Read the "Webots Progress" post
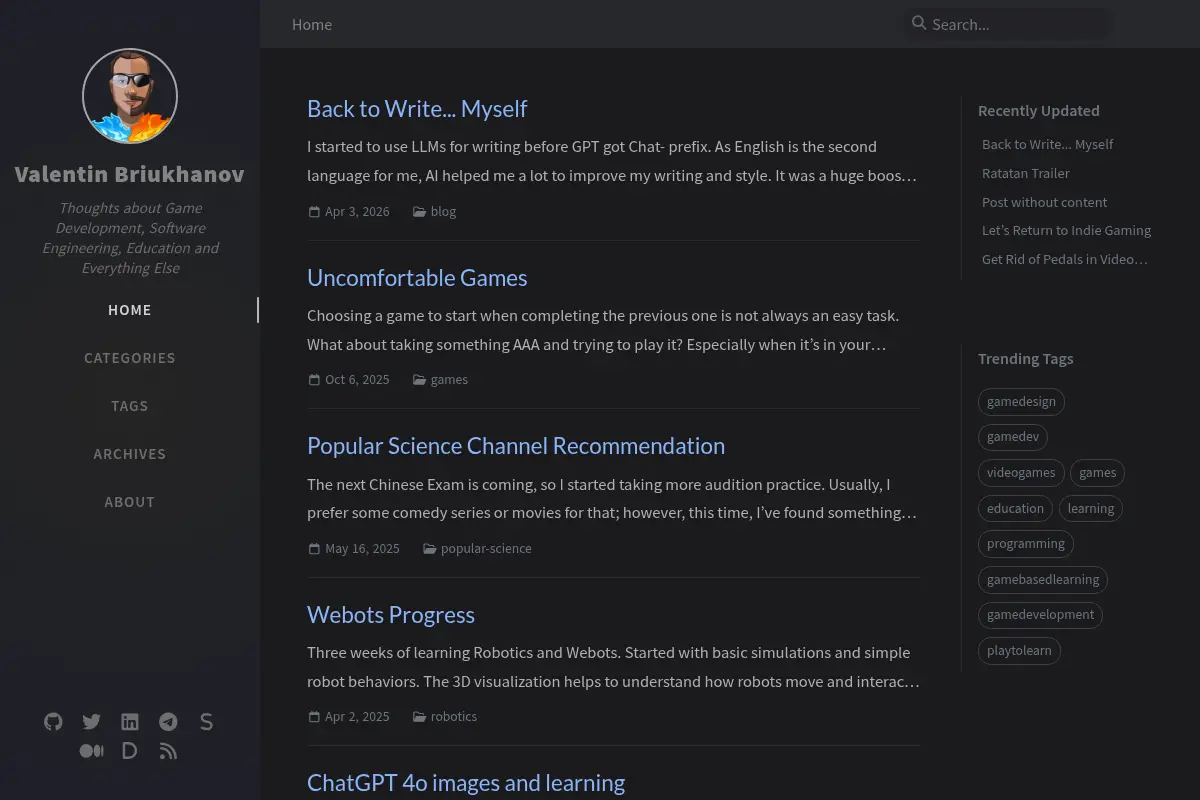Viewport: 1200px width, 800px height. (x=391, y=615)
